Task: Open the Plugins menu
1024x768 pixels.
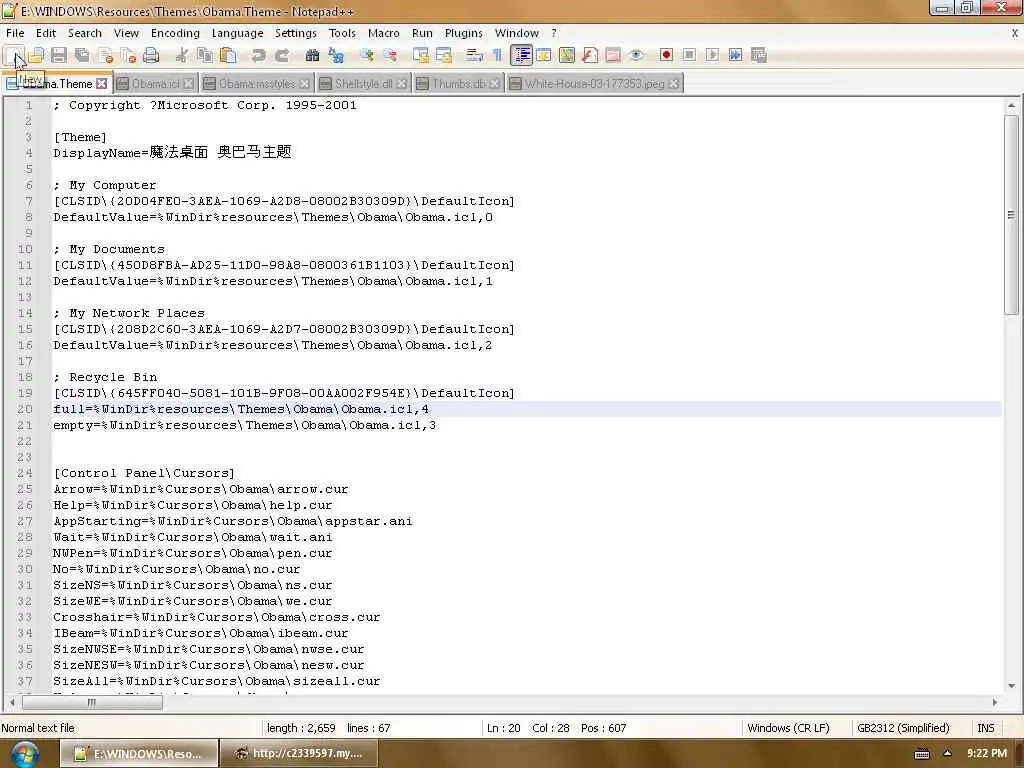Action: tap(464, 33)
